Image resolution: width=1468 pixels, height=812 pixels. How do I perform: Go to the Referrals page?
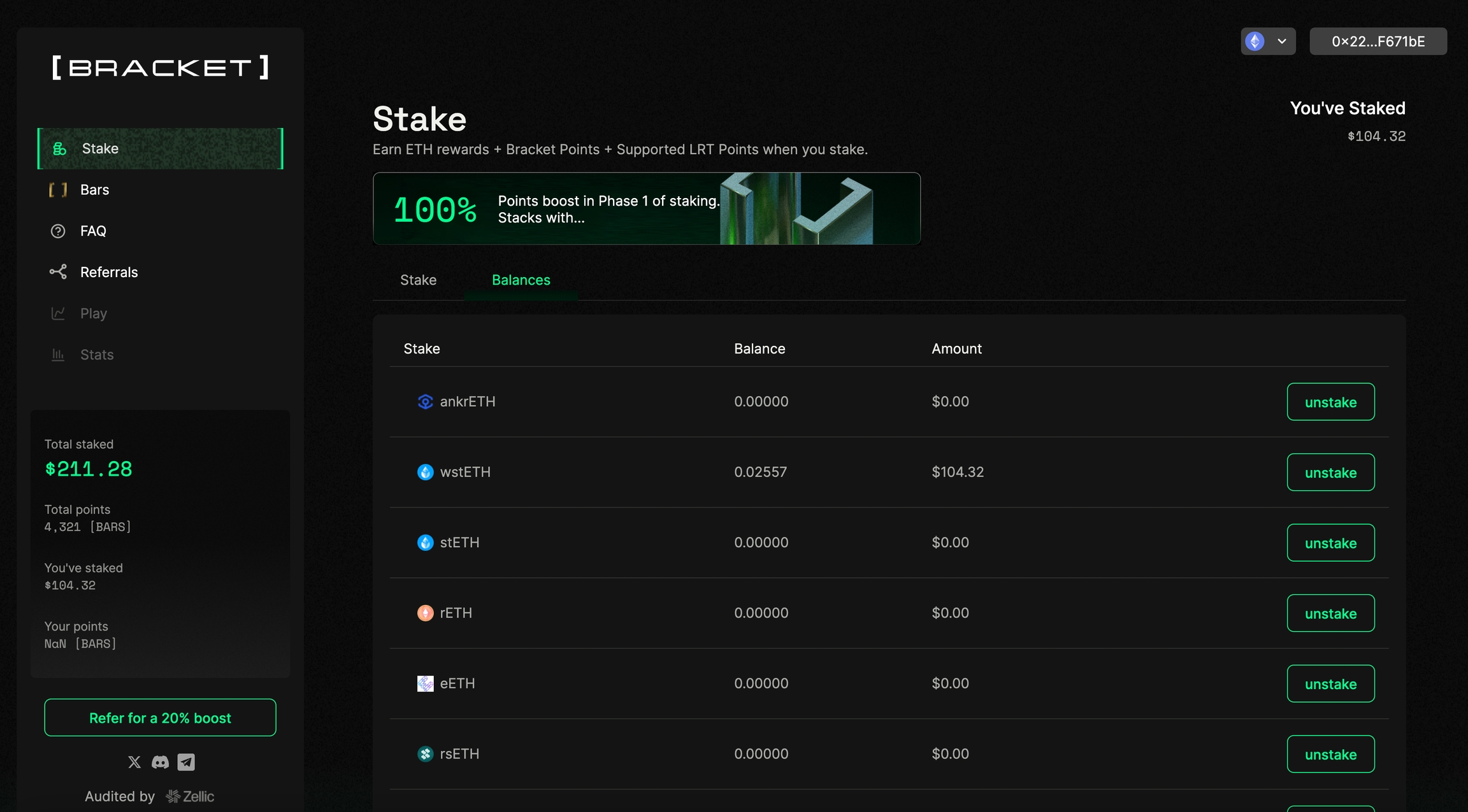(108, 273)
